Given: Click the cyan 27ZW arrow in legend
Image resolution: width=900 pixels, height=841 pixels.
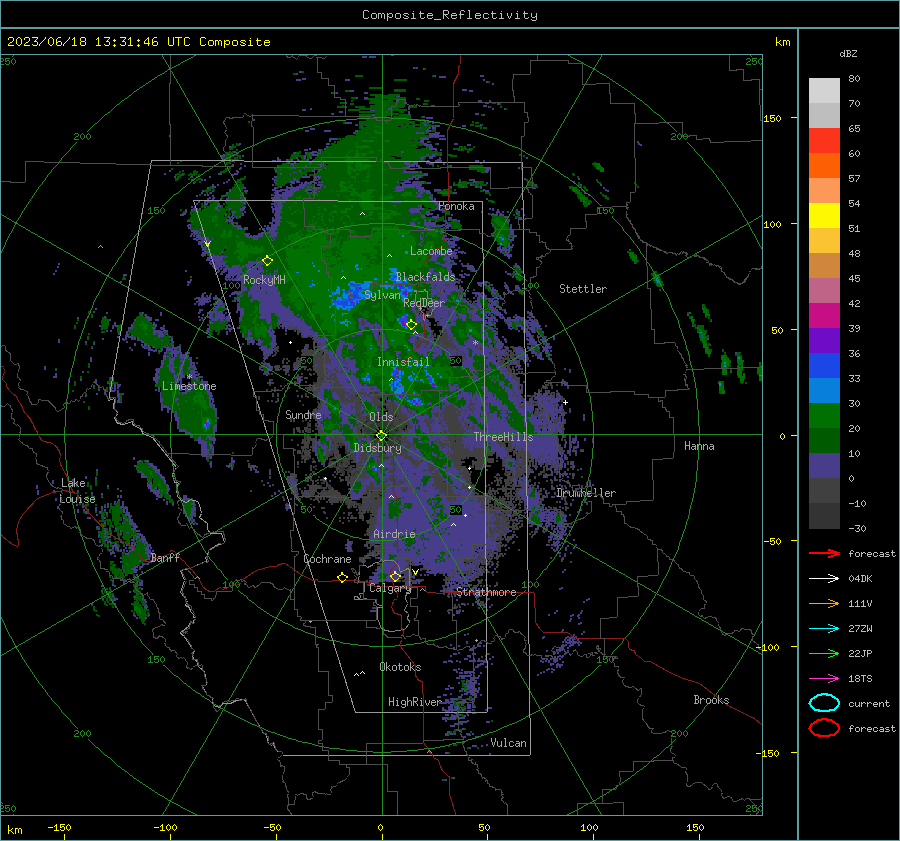Looking at the screenshot, I should (x=824, y=629).
